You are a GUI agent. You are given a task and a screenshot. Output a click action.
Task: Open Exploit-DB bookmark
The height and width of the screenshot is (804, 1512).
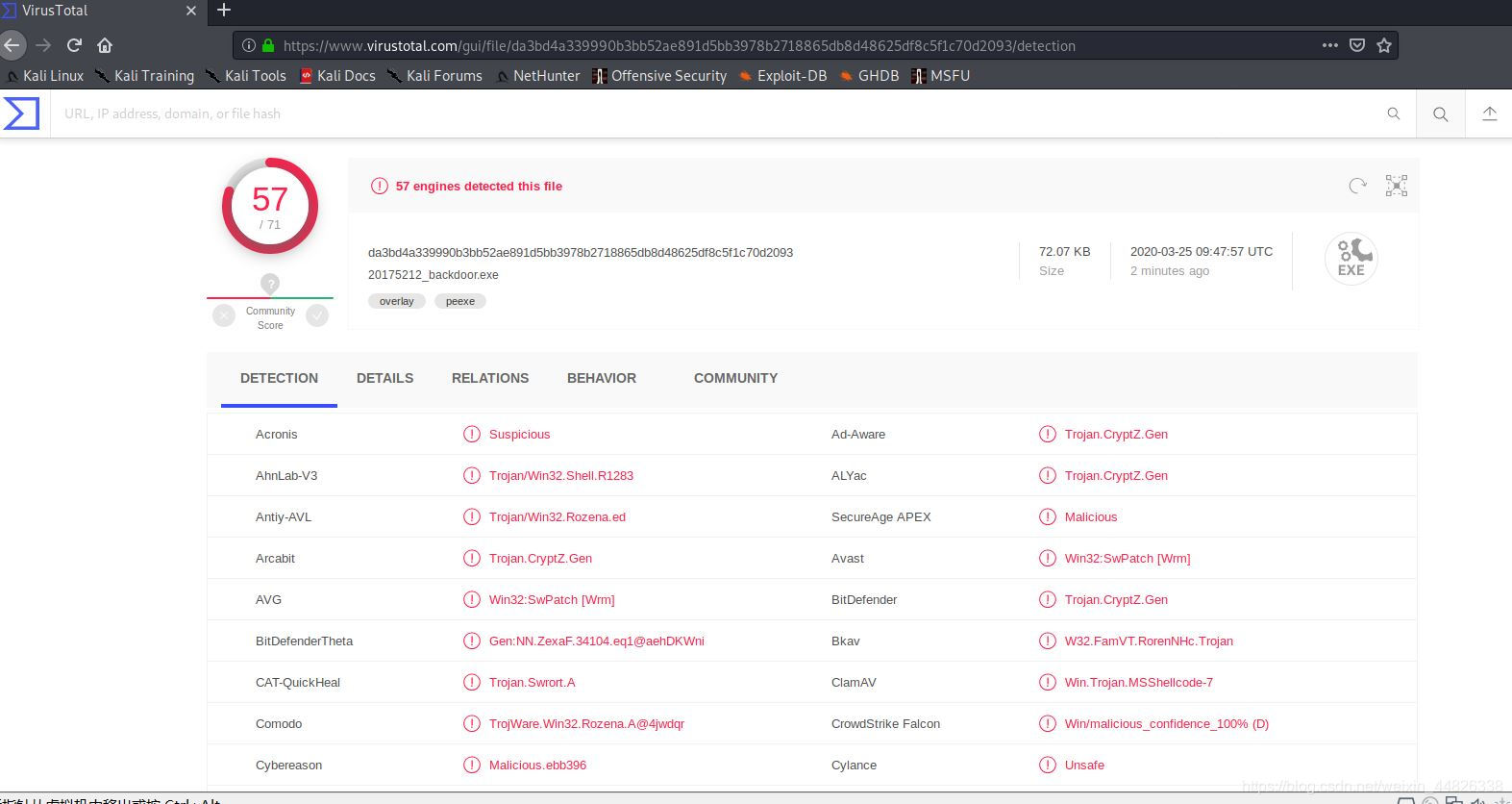click(782, 76)
